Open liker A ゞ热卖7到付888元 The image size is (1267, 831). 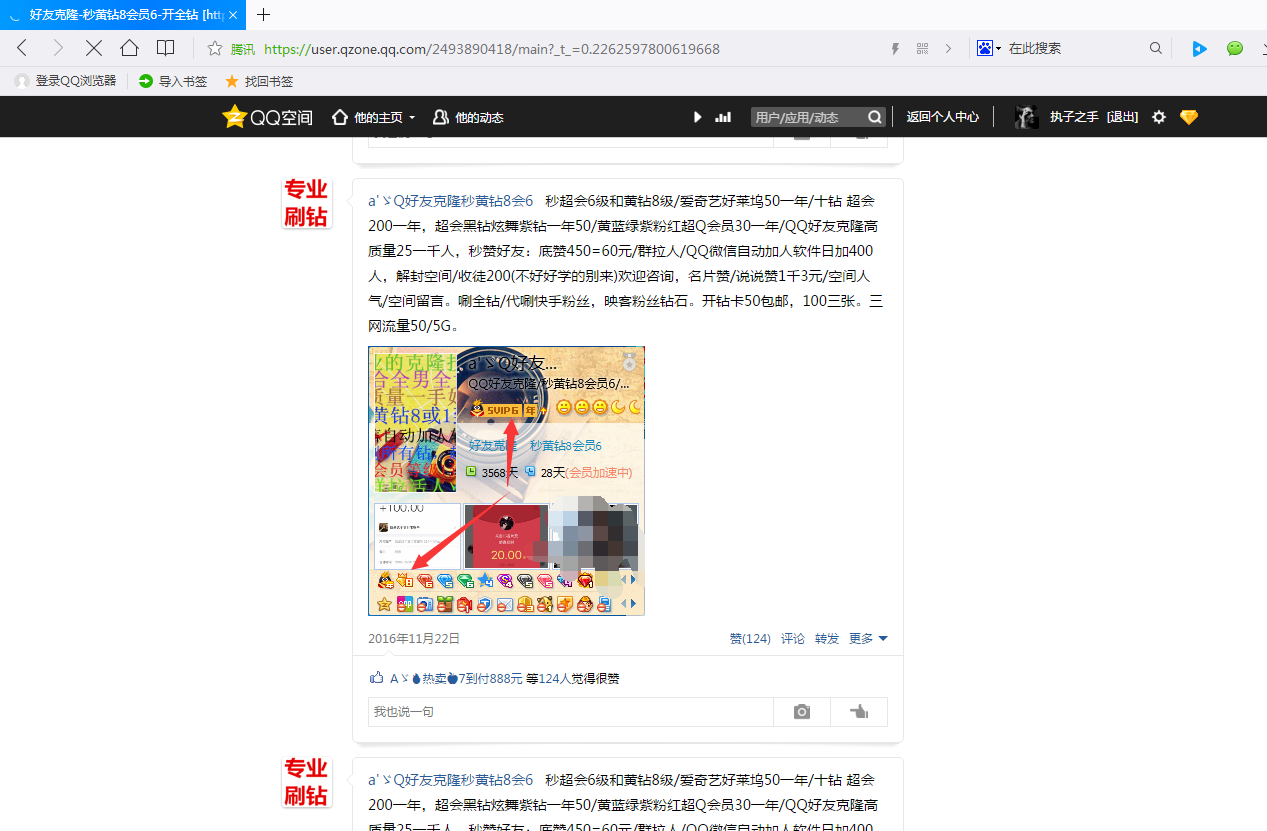(456, 678)
